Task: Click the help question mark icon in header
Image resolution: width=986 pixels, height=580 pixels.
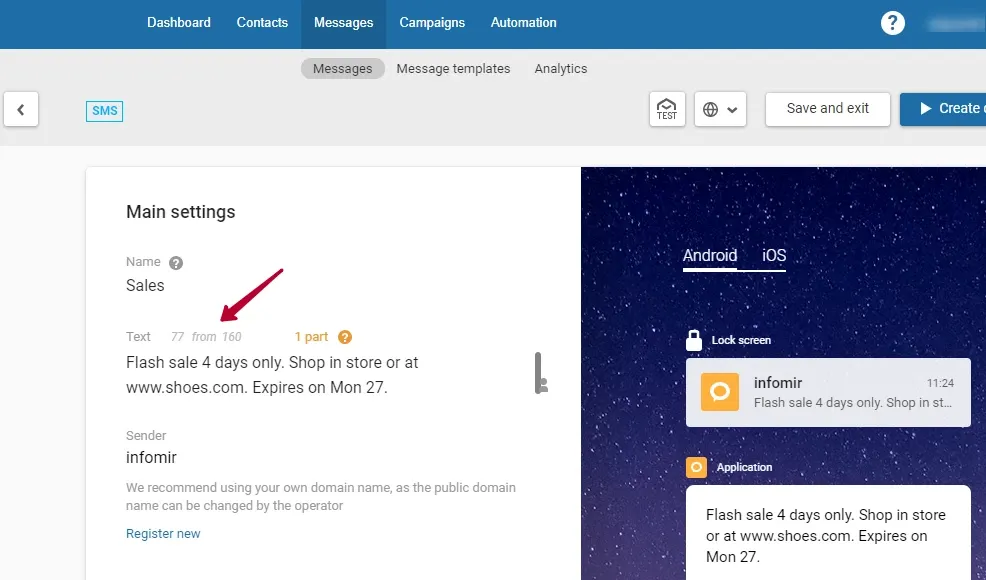Action: pos(892,23)
